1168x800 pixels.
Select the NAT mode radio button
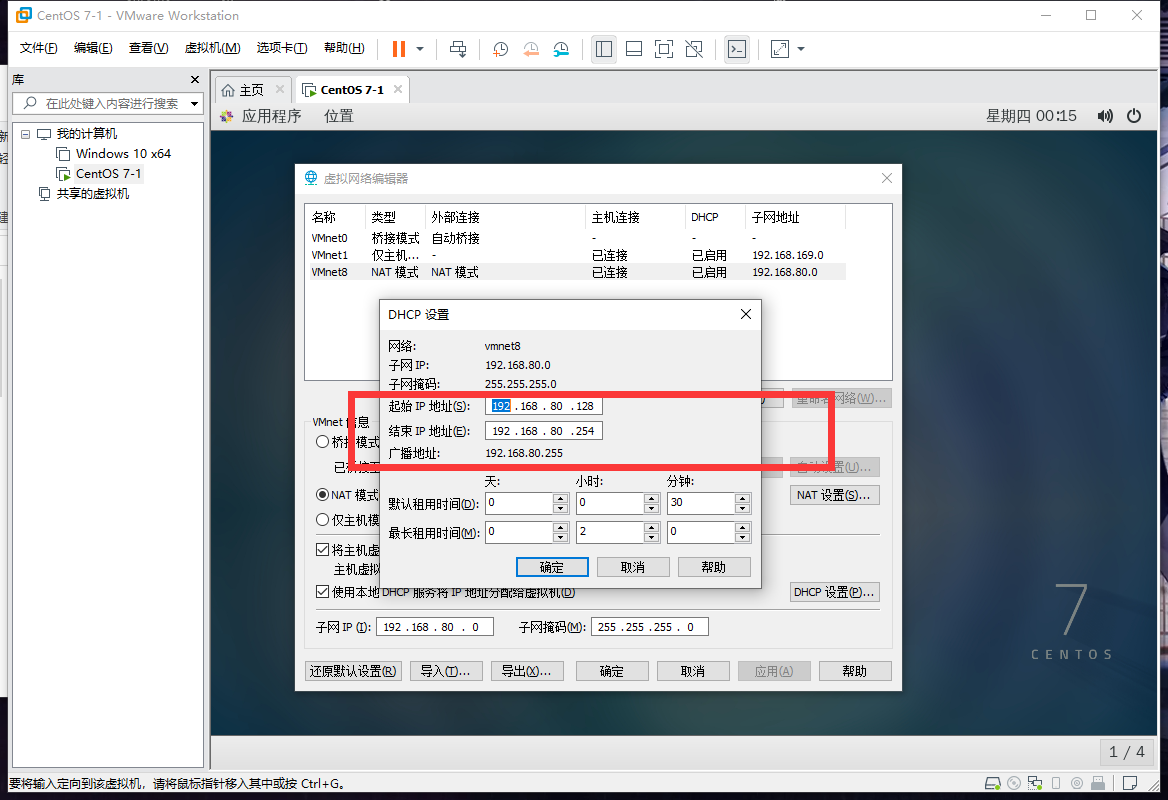click(x=323, y=495)
